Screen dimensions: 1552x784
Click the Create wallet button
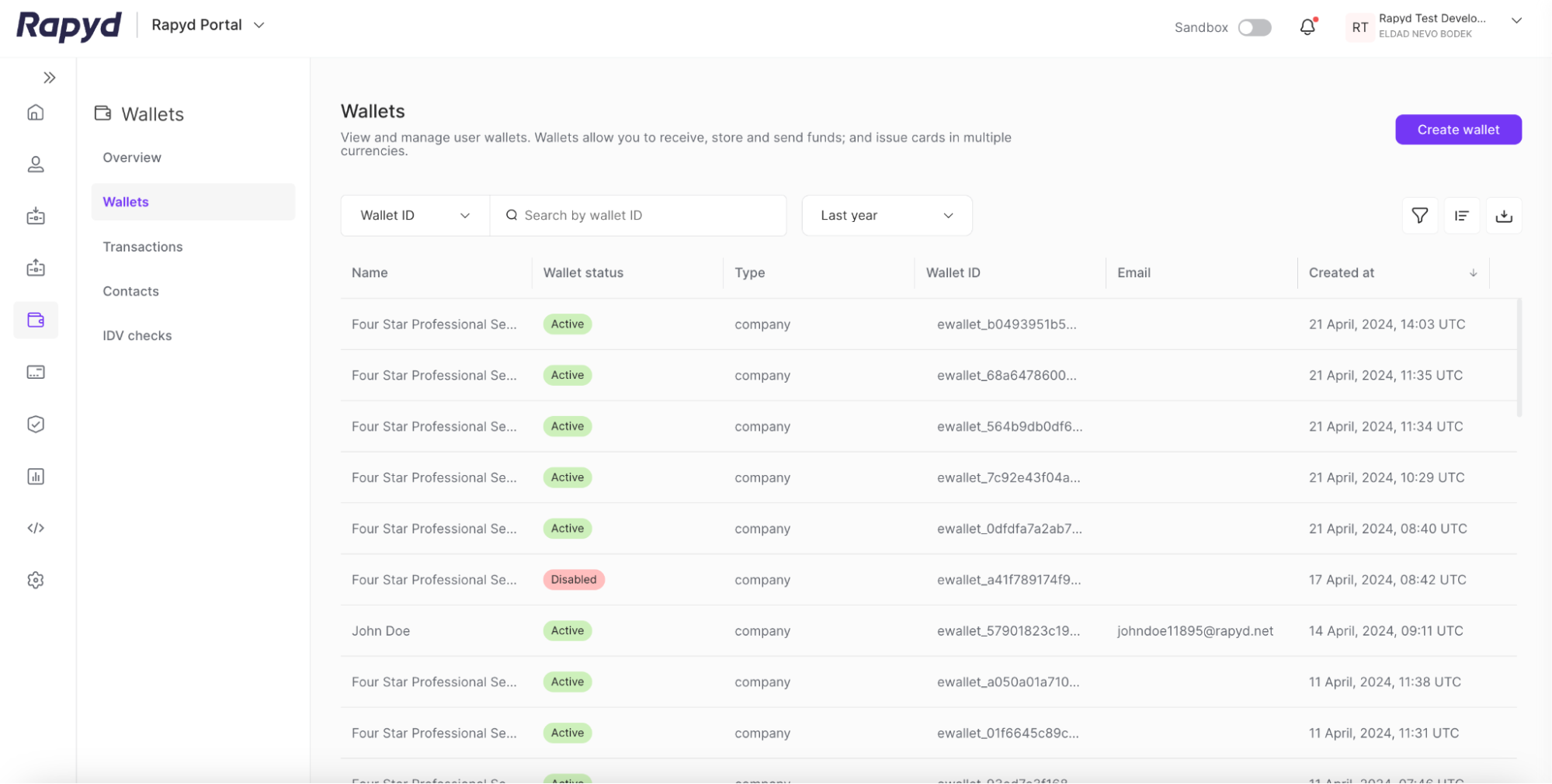1457,130
